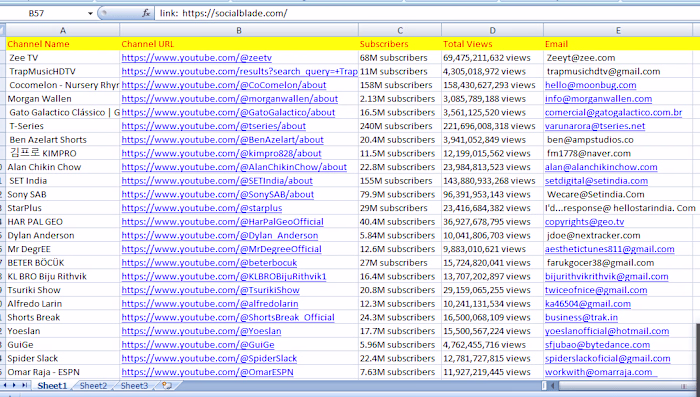Image resolution: width=700 pixels, height=397 pixels.
Task: Select the cell Yoeslan in column A
Action: click(63, 331)
